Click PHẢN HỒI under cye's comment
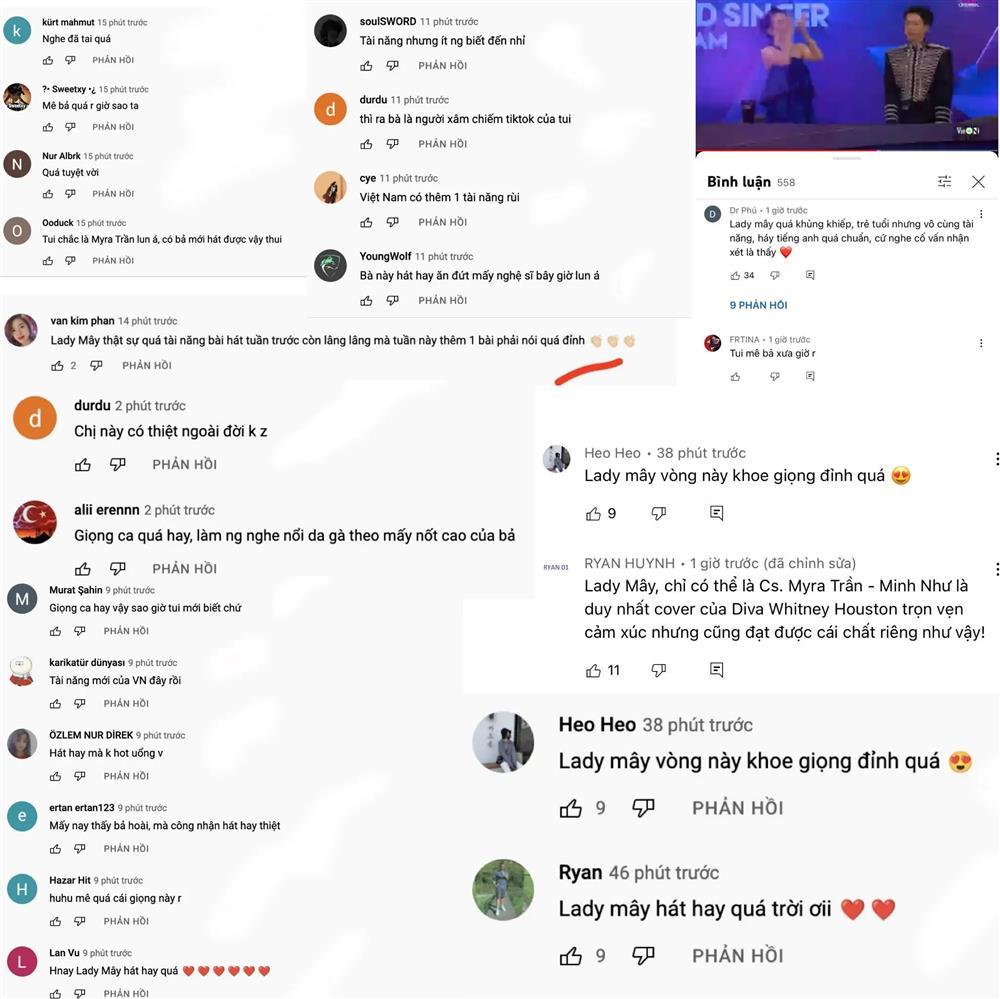The height and width of the screenshot is (999, 1000). tap(443, 222)
